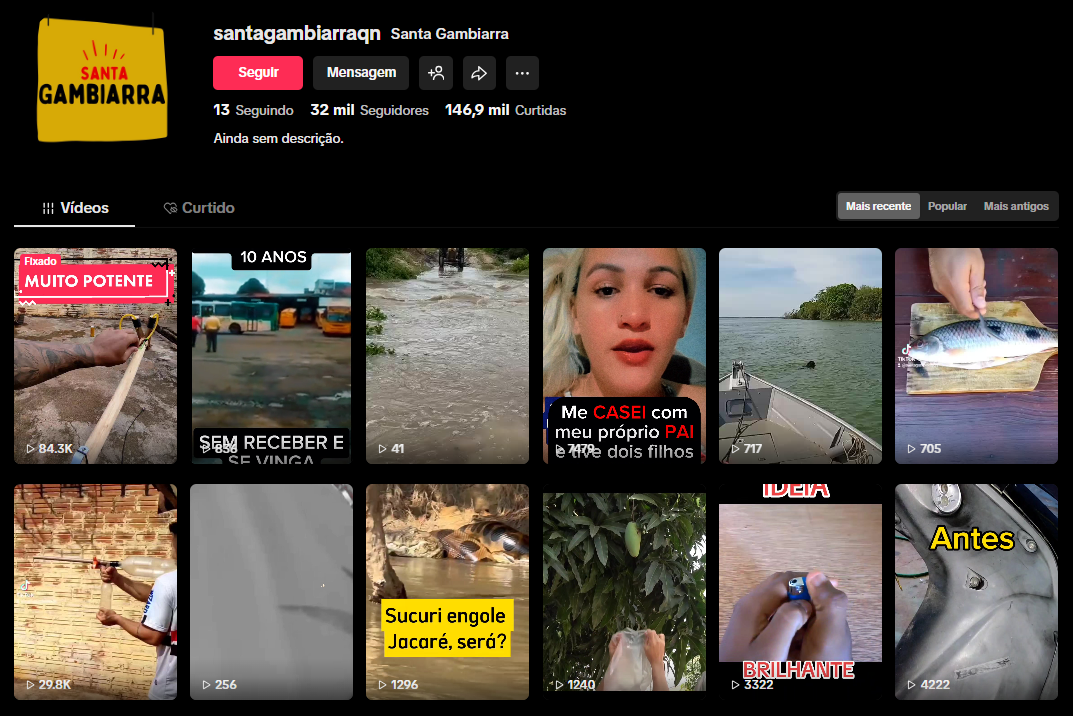Click the Seguir follow button
Viewport: 1073px width, 716px height.
point(258,73)
